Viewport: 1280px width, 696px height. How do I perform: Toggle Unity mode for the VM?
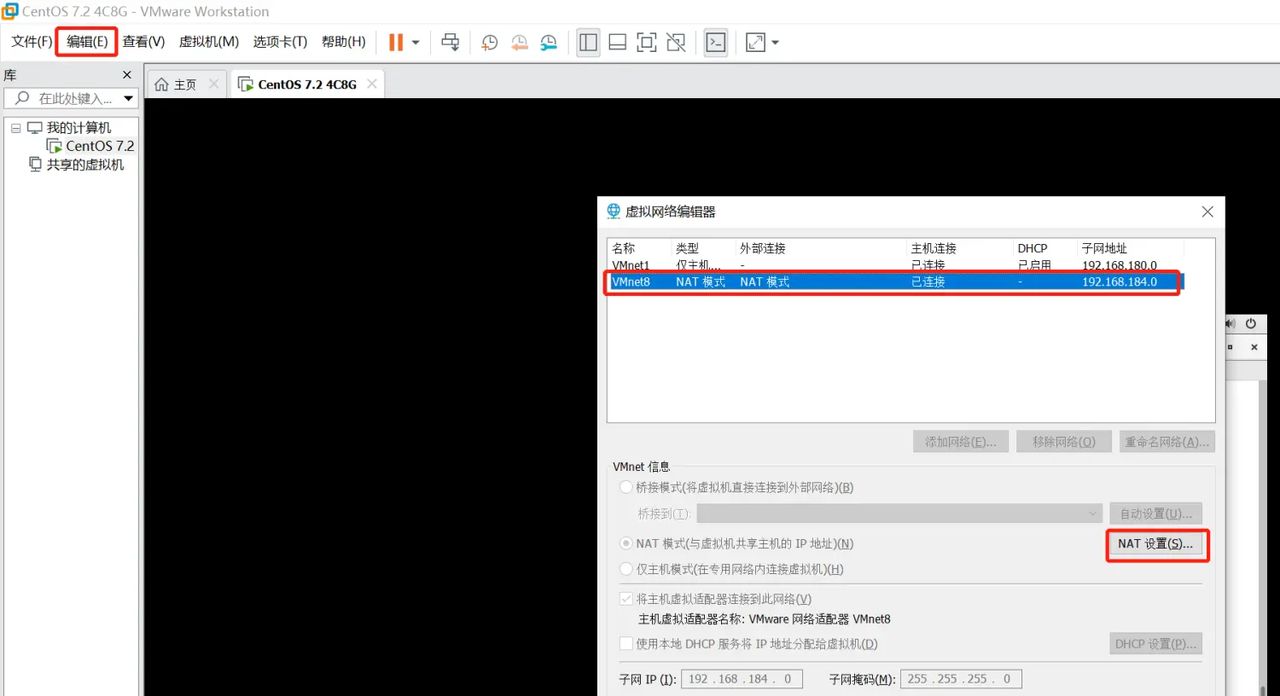tap(676, 42)
